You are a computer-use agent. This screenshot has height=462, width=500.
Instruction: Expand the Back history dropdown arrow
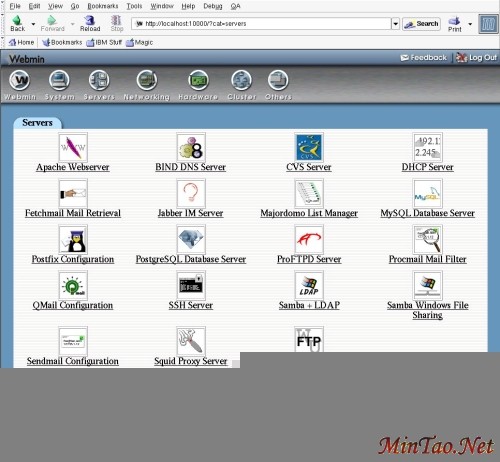click(x=33, y=24)
